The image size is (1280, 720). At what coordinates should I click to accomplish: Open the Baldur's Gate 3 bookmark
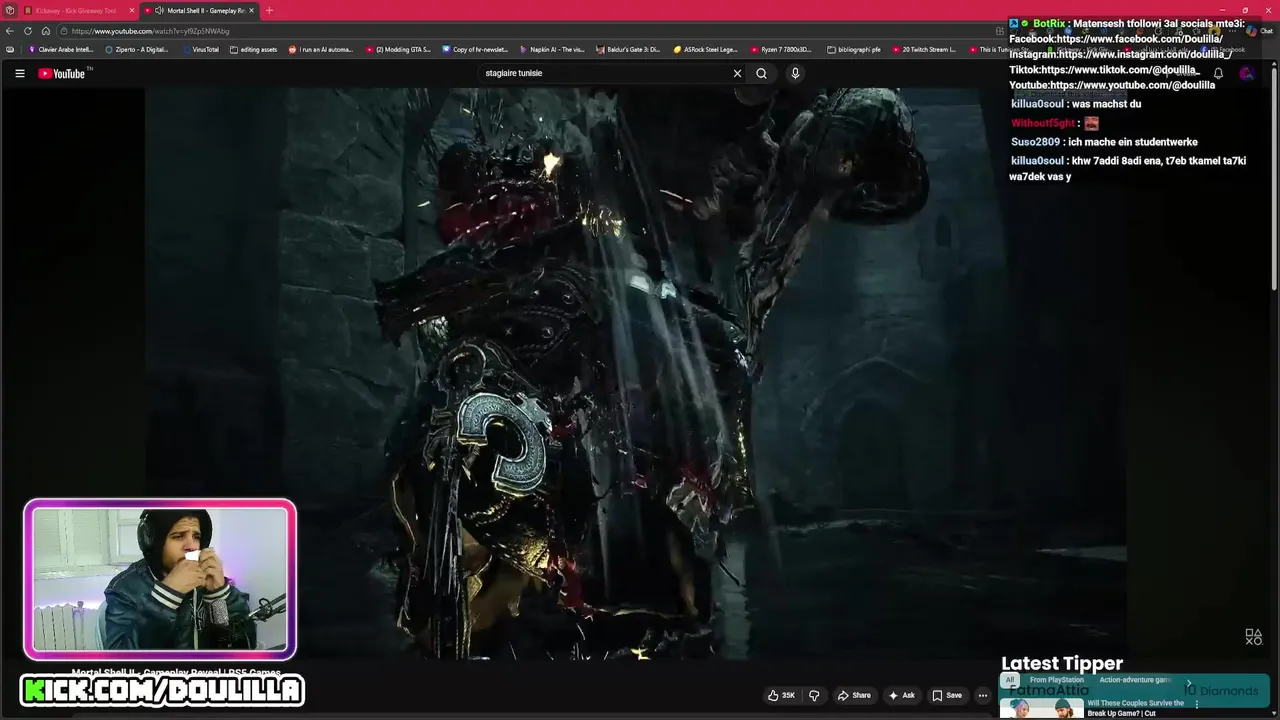629,49
